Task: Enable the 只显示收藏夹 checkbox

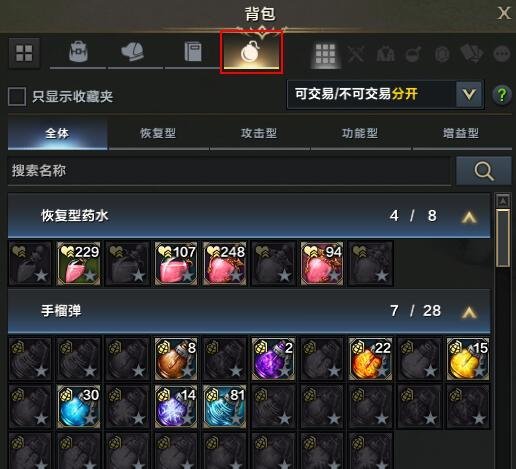Action: tap(17, 97)
